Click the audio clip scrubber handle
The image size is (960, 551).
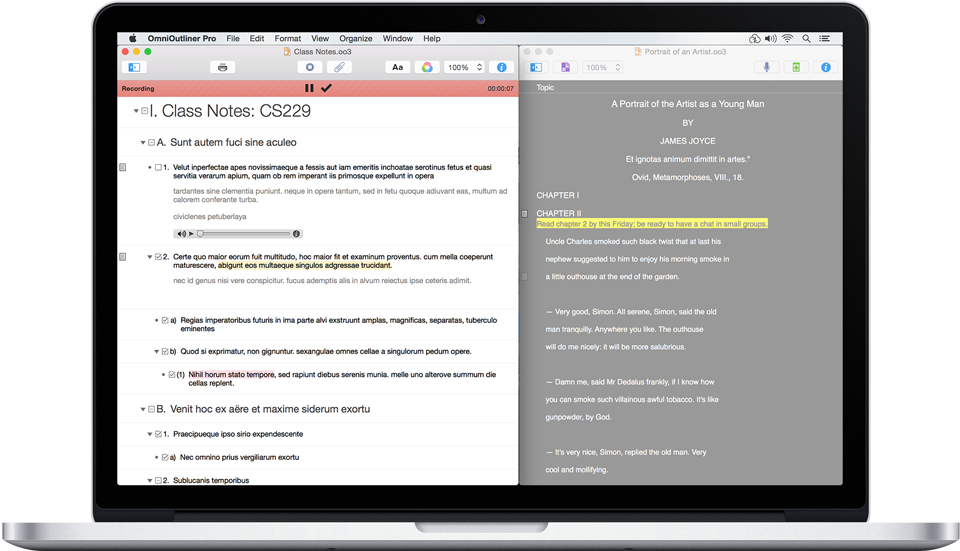[200, 234]
